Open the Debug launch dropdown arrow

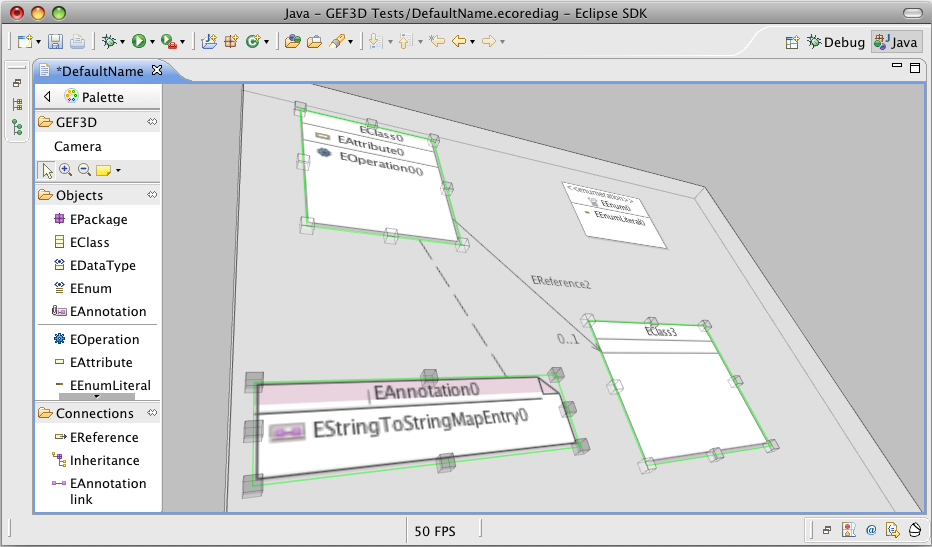(x=122, y=42)
